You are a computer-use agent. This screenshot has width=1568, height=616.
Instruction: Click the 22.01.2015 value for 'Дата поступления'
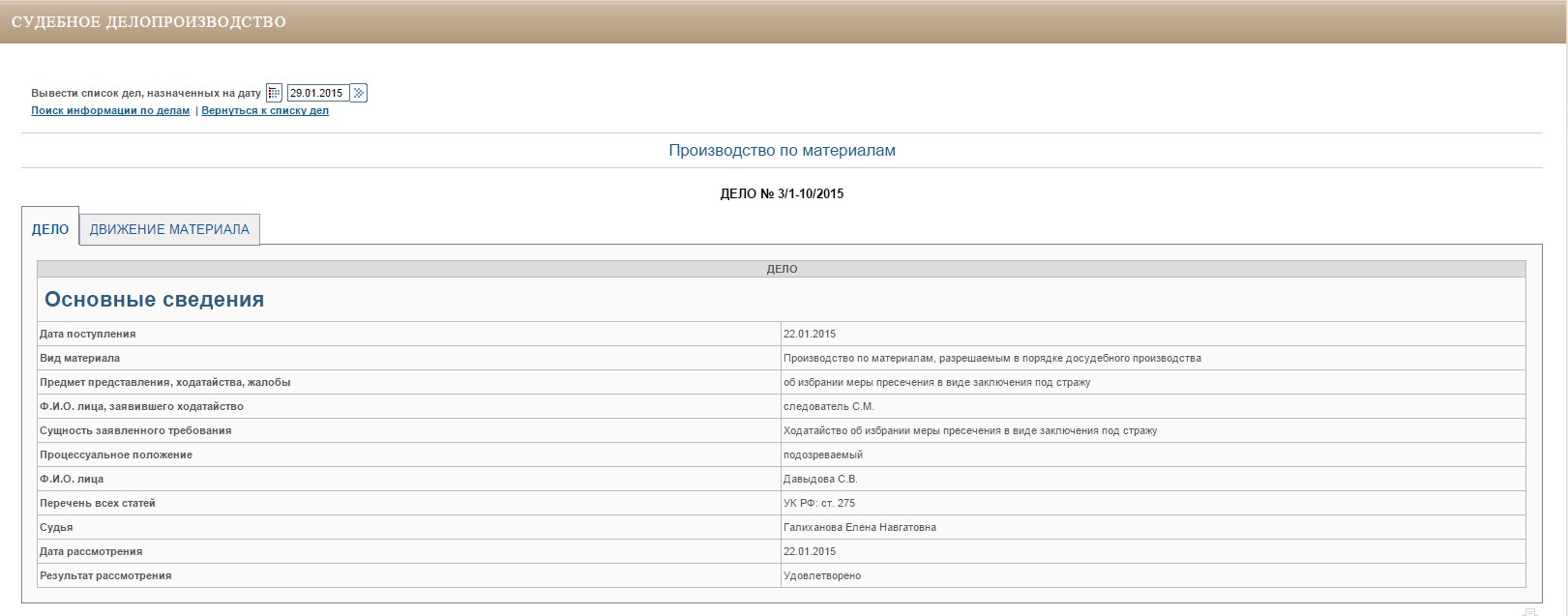[810, 334]
